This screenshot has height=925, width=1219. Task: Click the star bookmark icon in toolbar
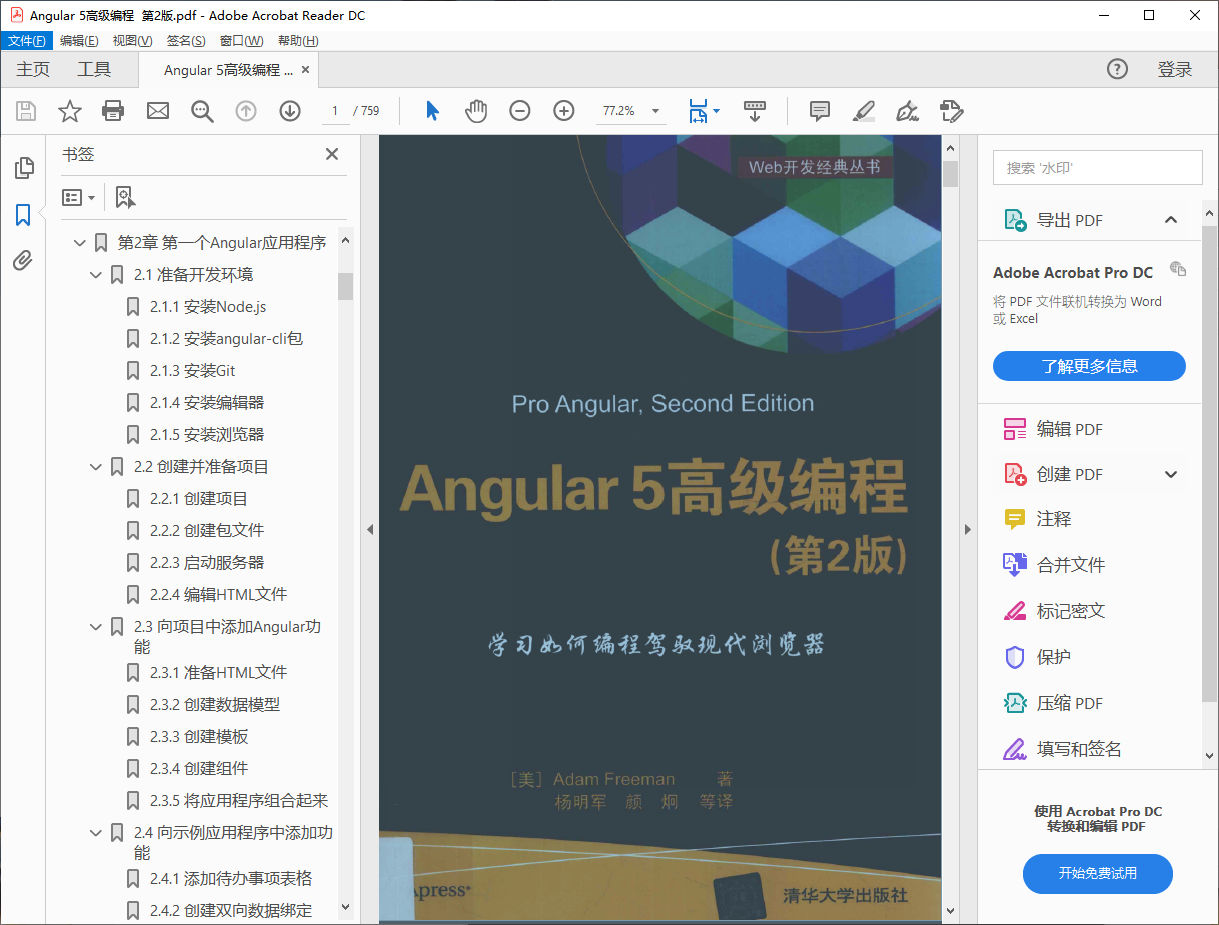tap(70, 111)
